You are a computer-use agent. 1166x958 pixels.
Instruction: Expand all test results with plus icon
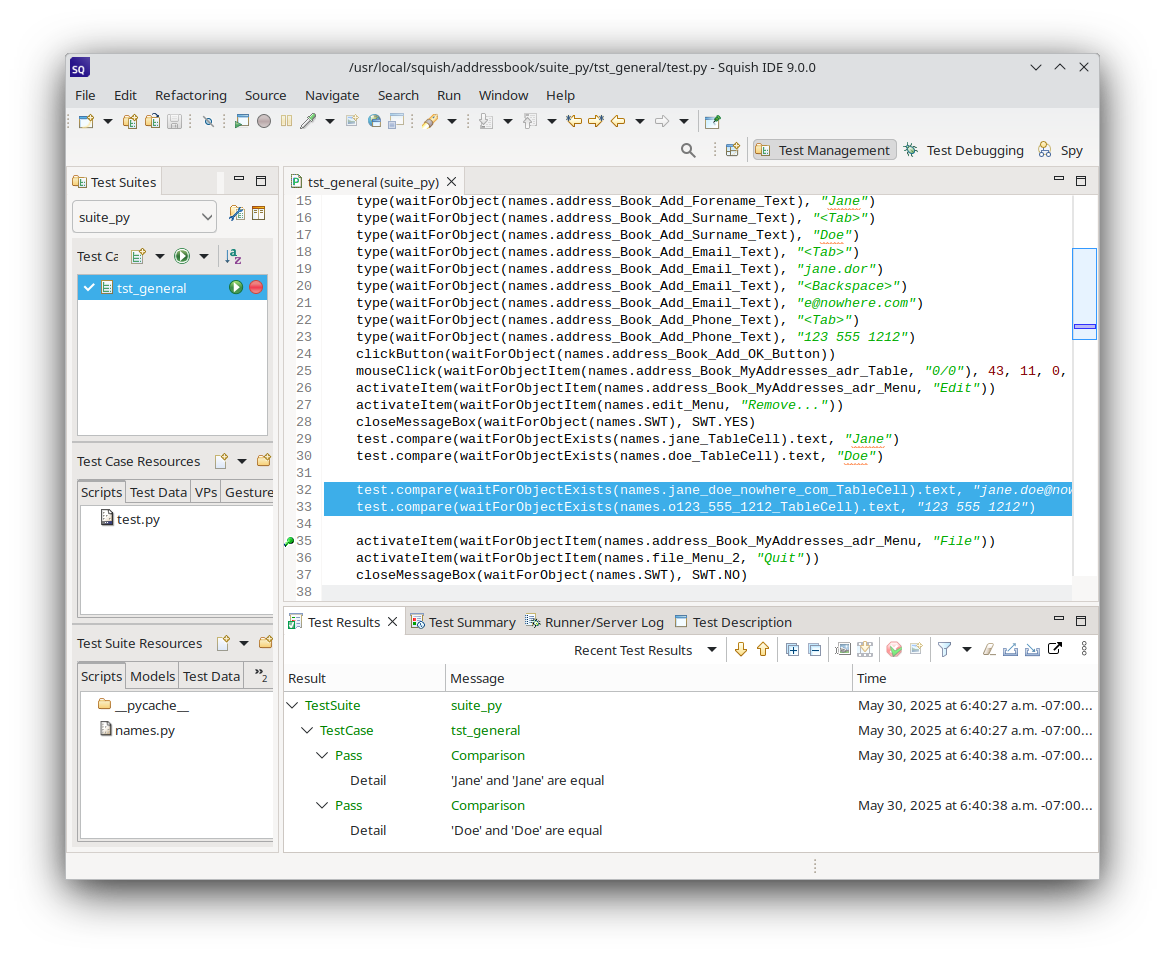792,649
